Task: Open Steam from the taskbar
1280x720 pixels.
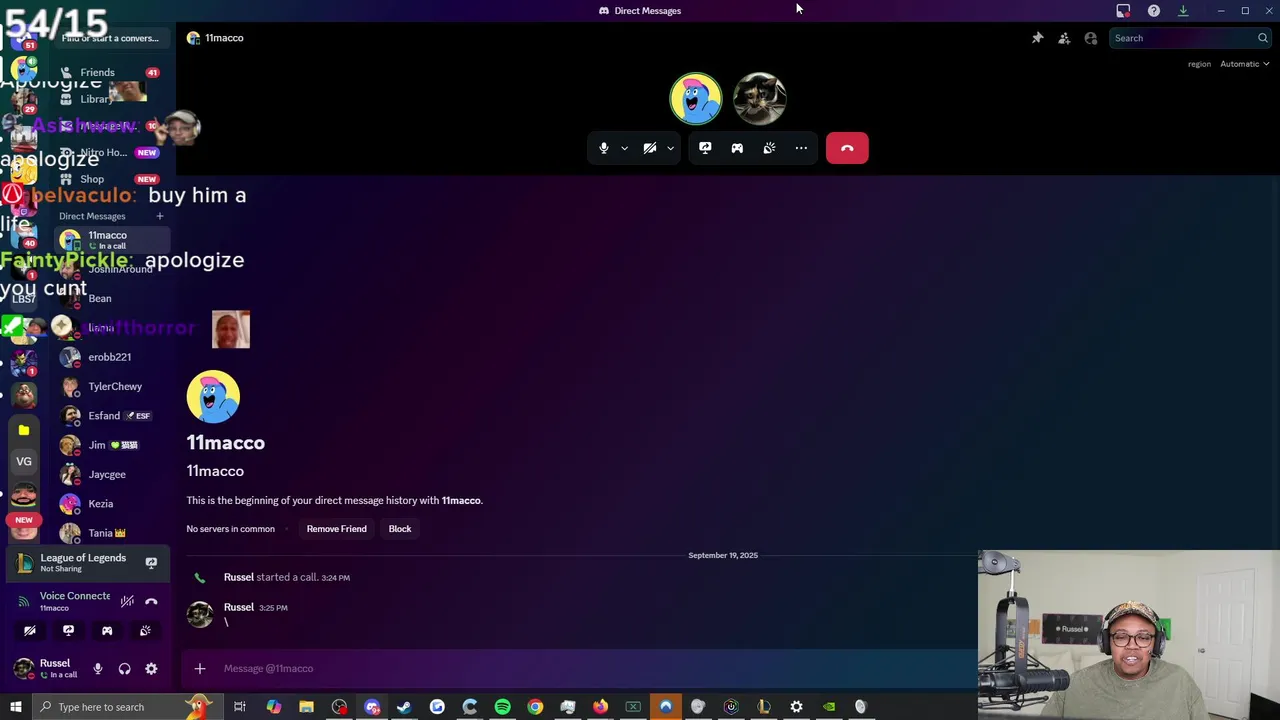Action: 404,707
